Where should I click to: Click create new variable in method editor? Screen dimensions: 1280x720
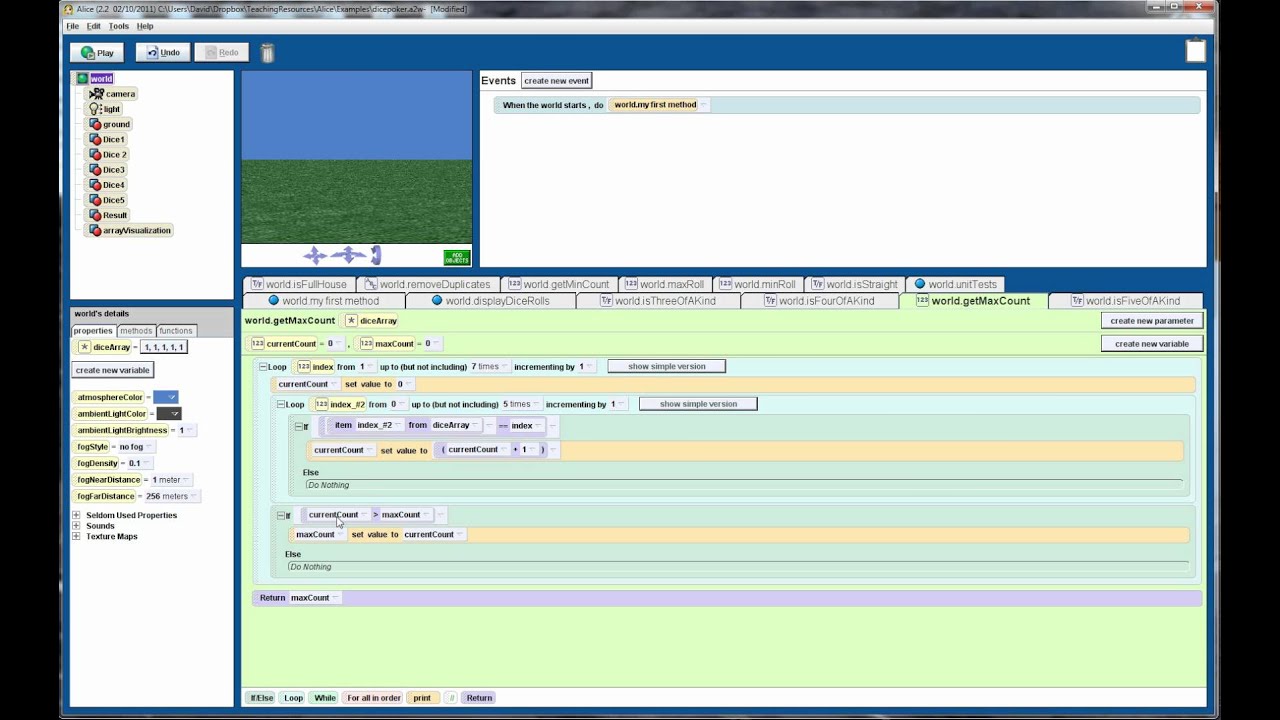tap(1152, 343)
